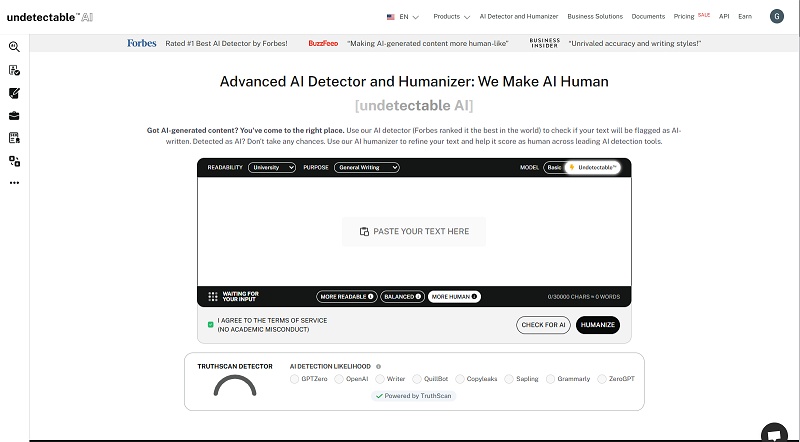Click the character and word count text

pos(584,297)
